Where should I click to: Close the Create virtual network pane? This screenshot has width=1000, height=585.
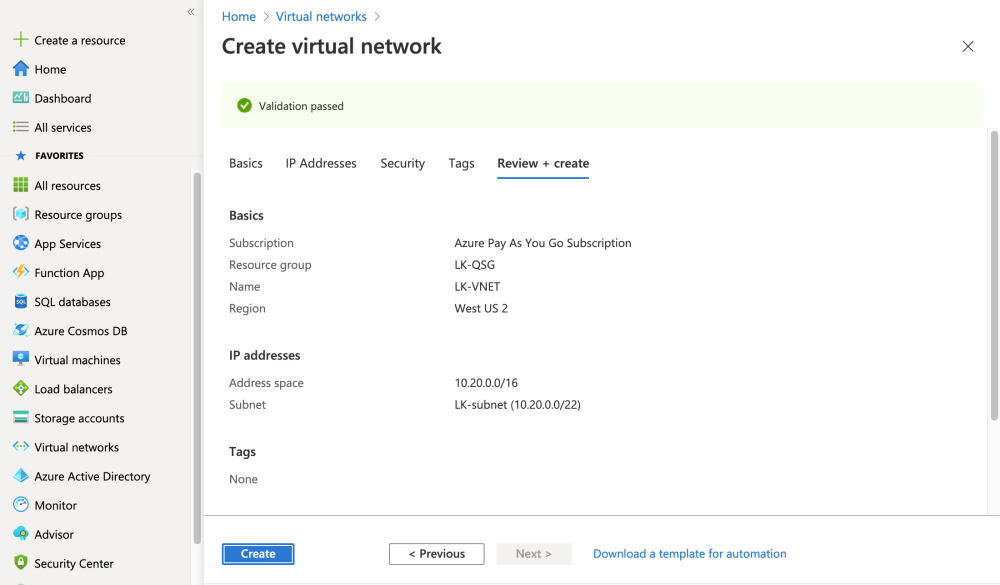967,46
